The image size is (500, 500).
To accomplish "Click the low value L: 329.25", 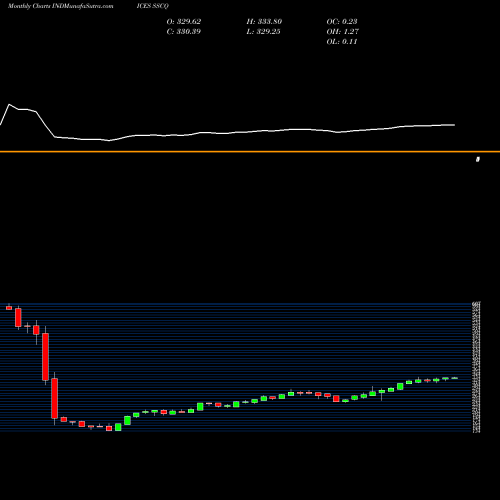I will point(263,32).
